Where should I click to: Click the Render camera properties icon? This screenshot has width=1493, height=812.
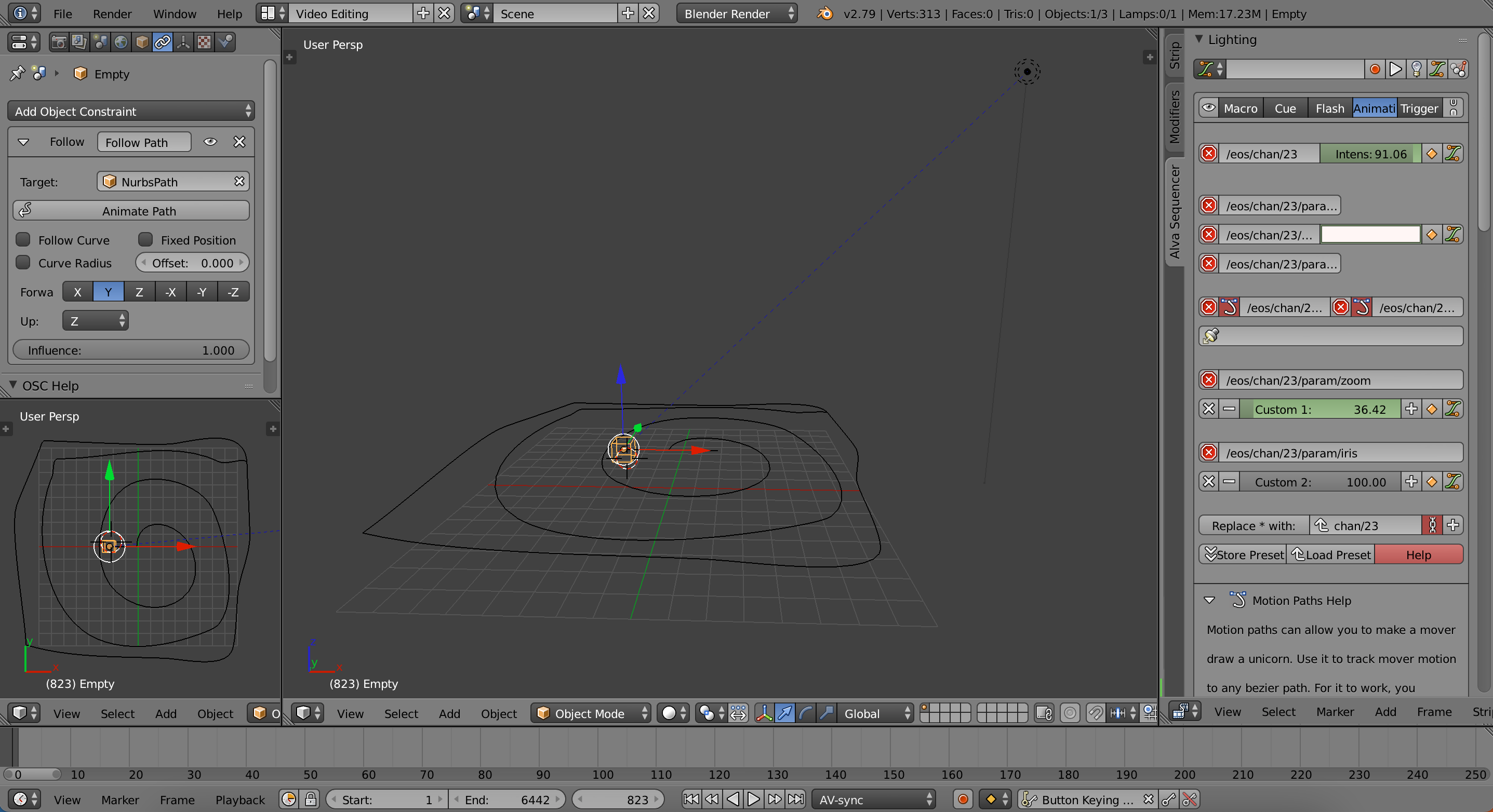(58, 42)
